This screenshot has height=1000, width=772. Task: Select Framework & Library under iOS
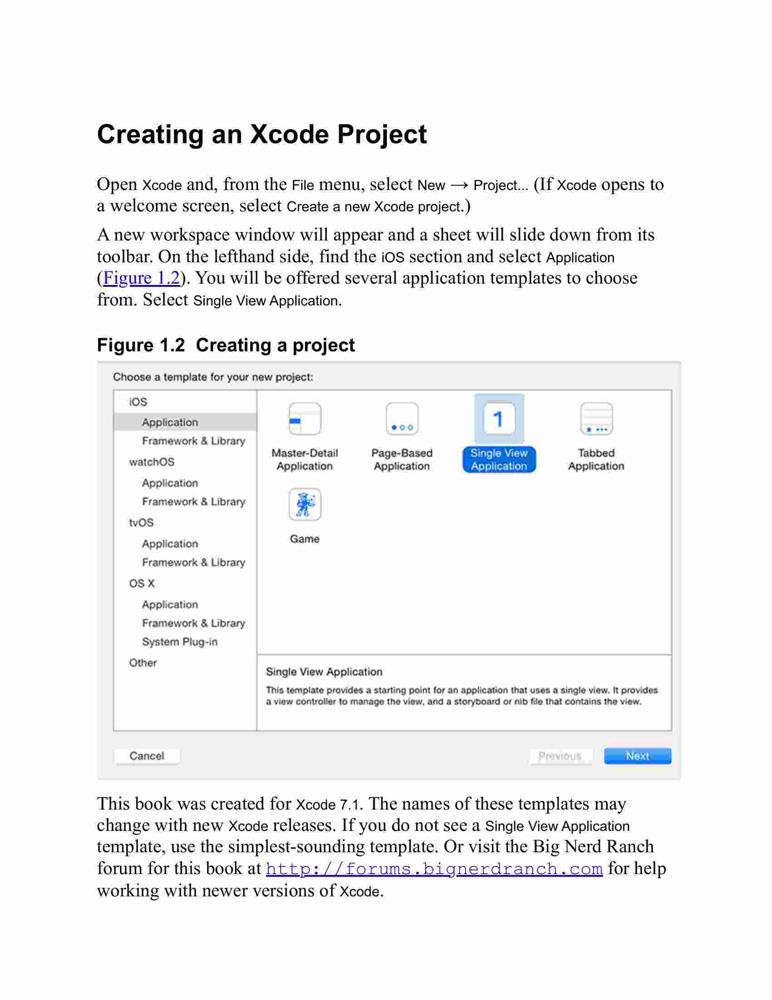pyautogui.click(x=193, y=441)
